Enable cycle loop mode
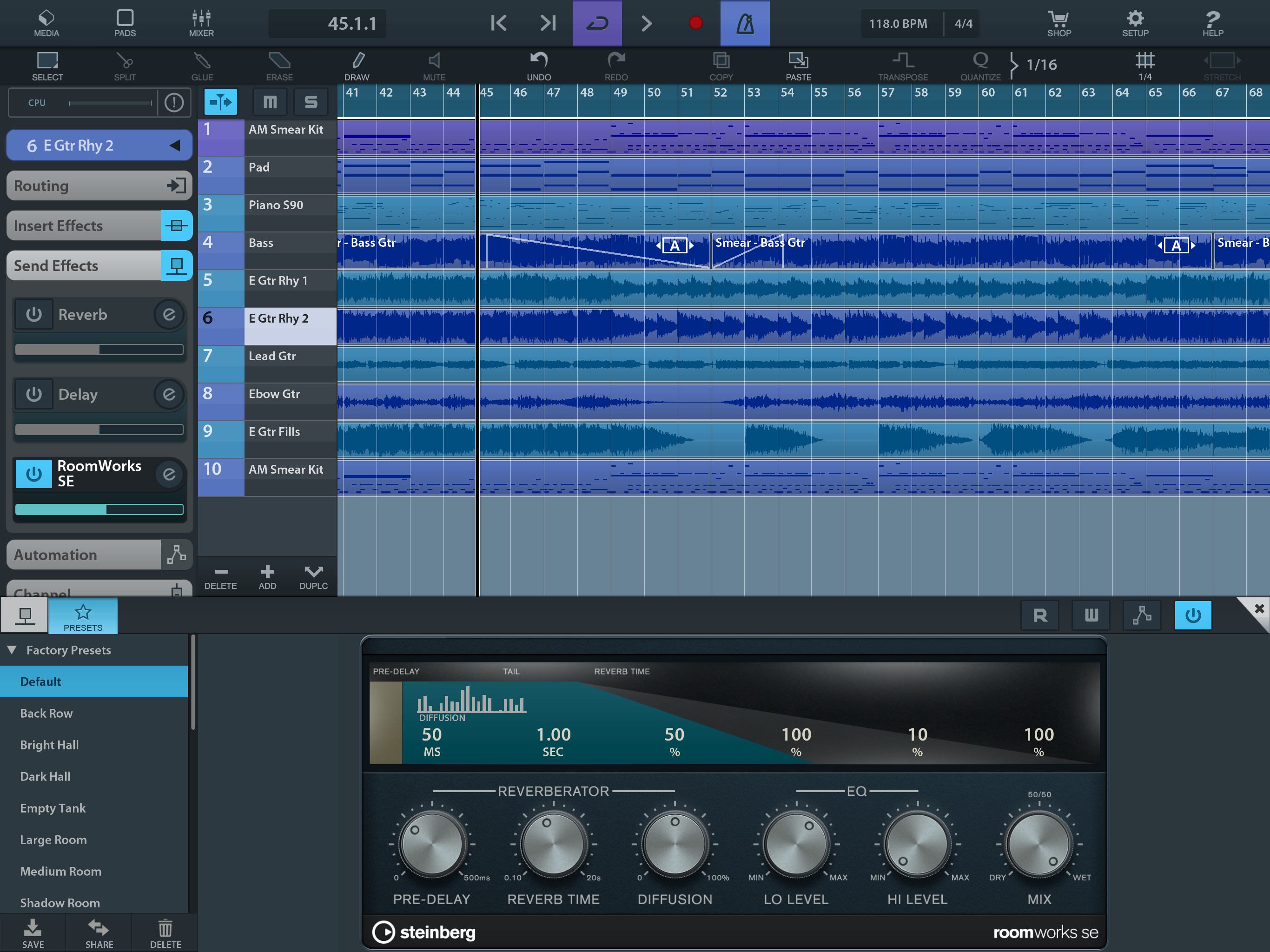Screen dimensions: 1270x952 (x=596, y=24)
